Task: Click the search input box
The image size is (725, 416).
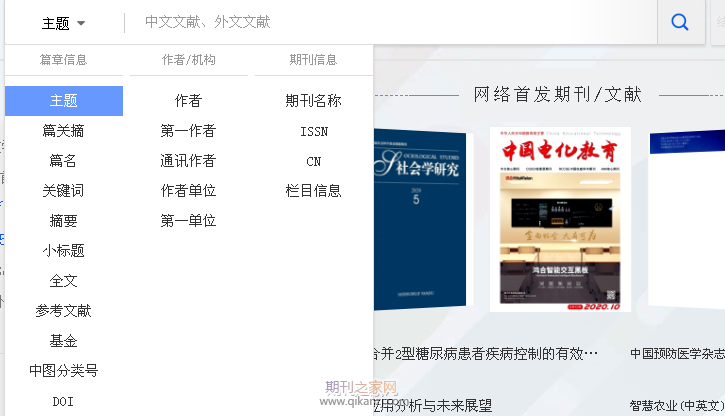Action: click(391, 22)
